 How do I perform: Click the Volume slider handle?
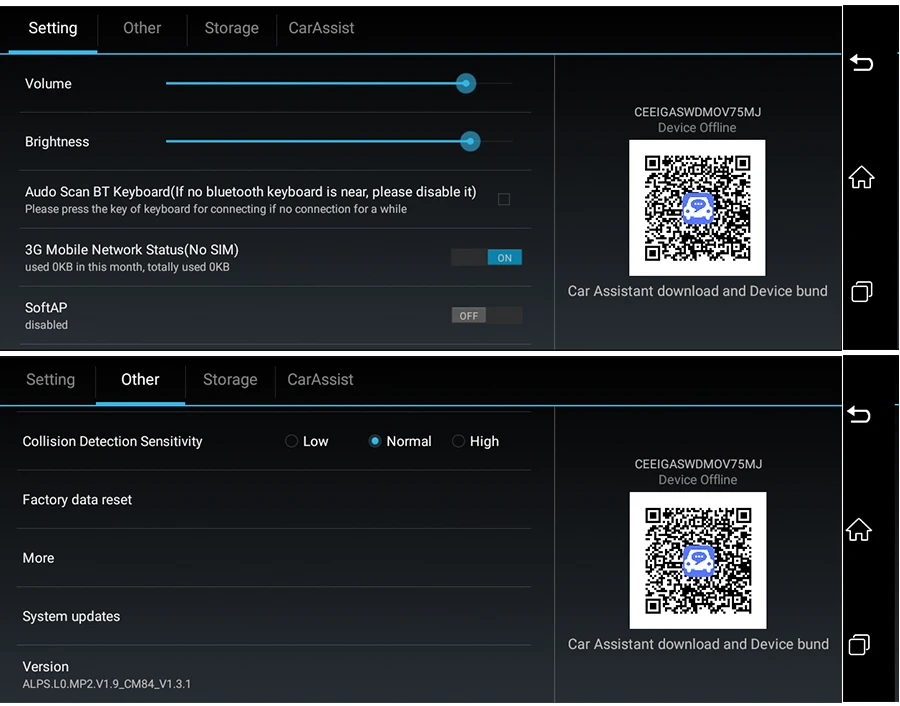465,84
